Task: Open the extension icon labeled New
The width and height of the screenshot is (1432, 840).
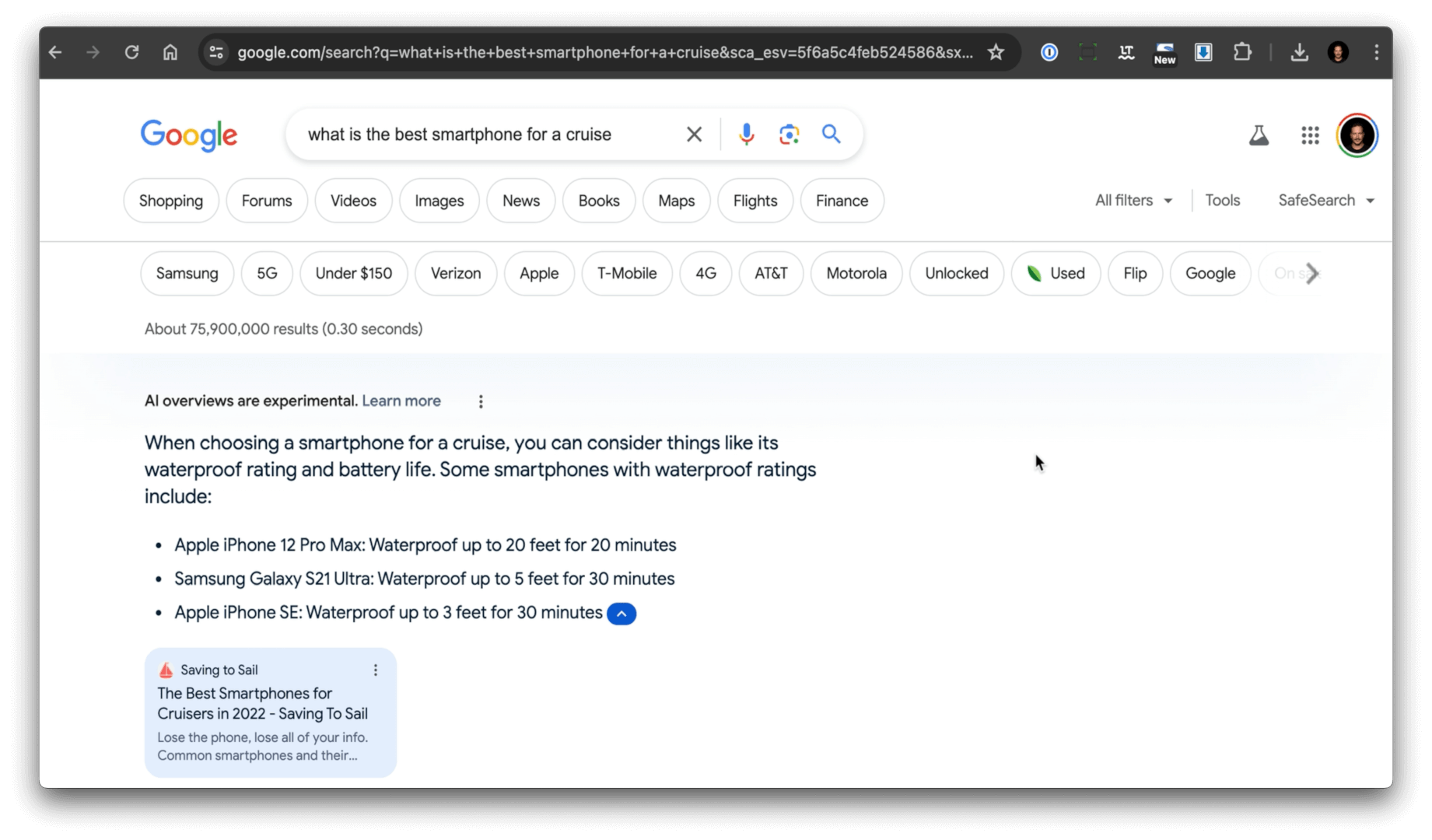Action: point(1164,53)
